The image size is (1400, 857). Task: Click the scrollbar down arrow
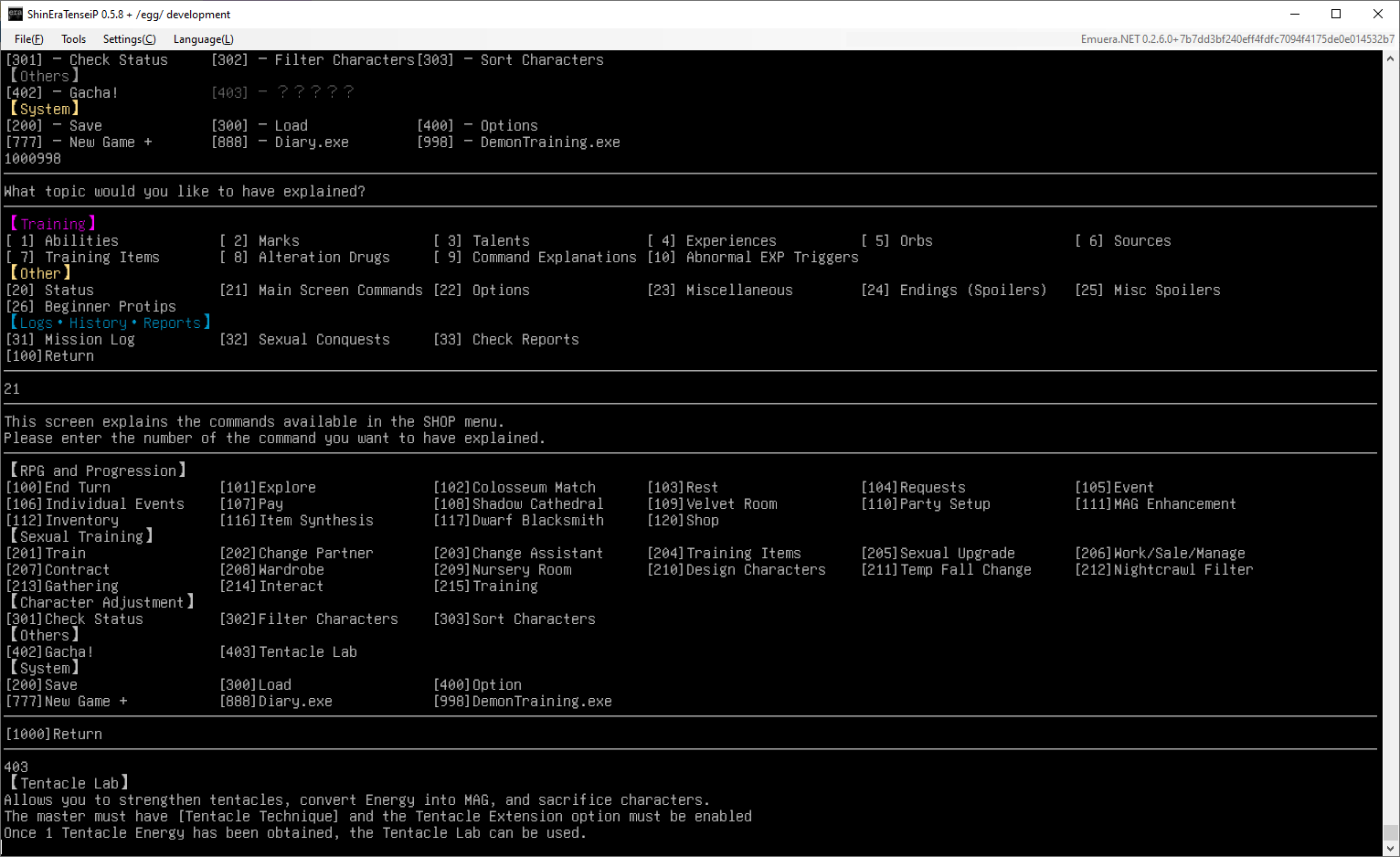1391,848
